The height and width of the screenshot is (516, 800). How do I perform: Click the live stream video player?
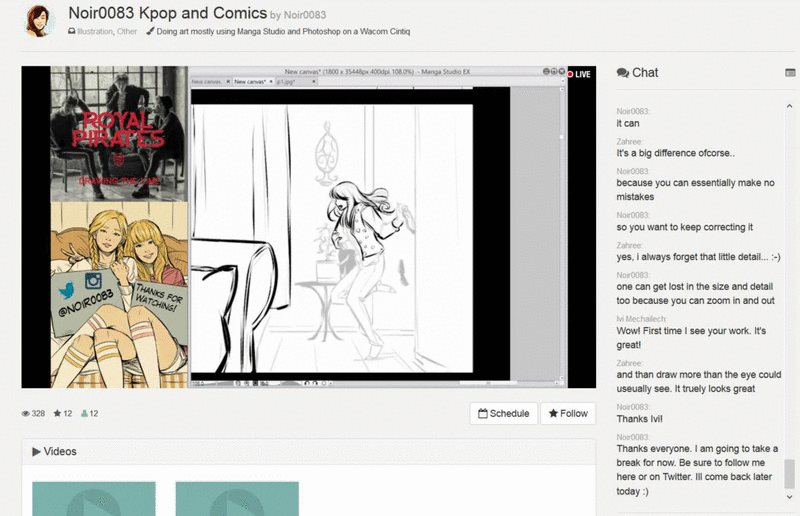[309, 227]
